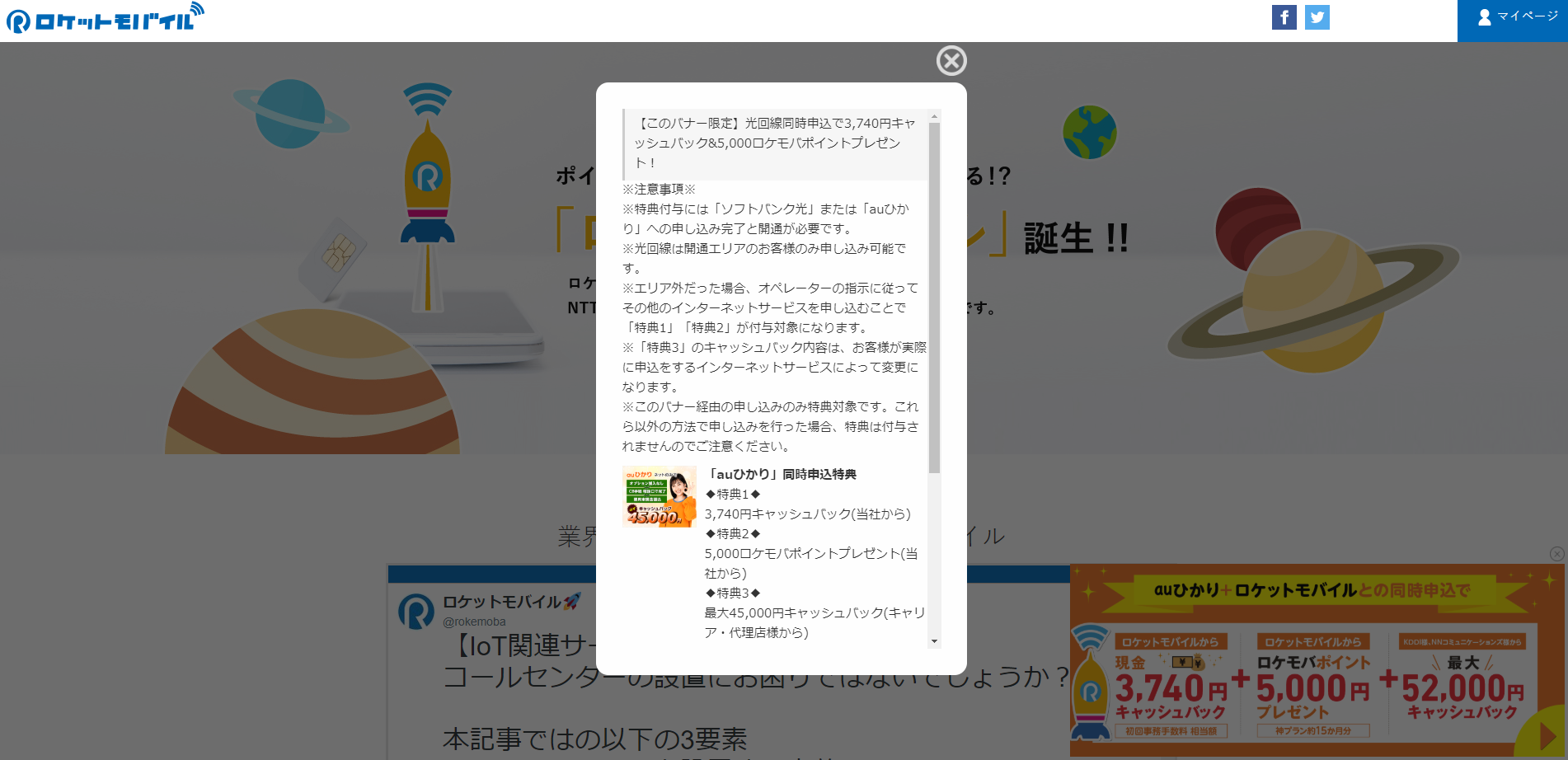Image resolution: width=1568 pixels, height=760 pixels.
Task: Click 52,000円 キャッシュバック offer in ad
Action: click(x=1462, y=688)
